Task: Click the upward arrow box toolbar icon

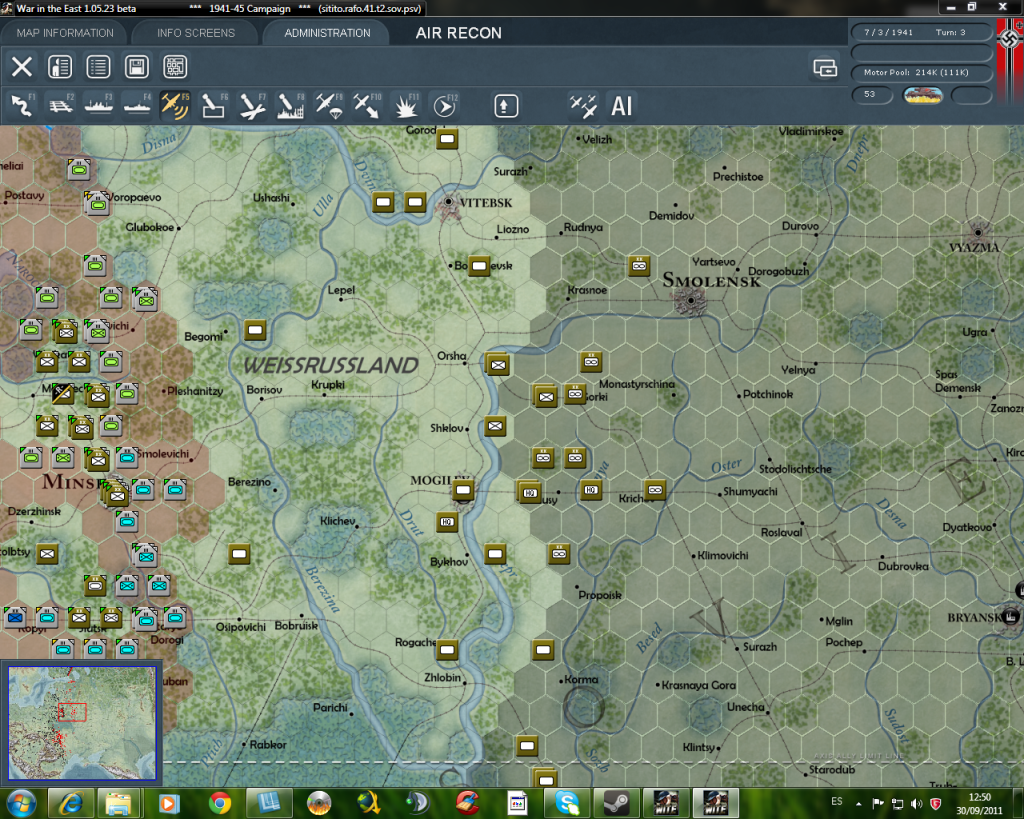Action: (x=505, y=106)
